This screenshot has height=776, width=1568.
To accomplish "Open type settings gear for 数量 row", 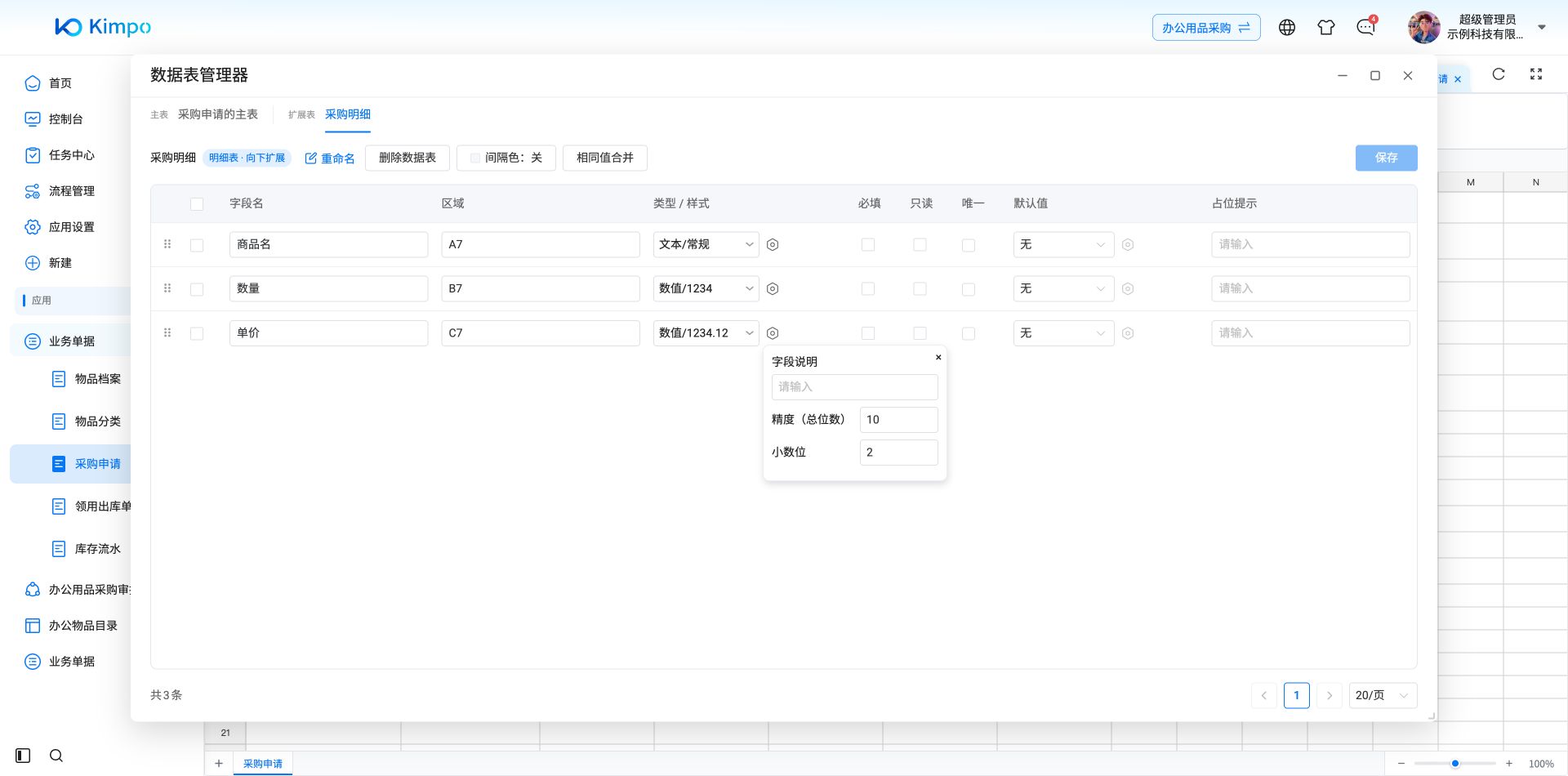I will coord(773,289).
